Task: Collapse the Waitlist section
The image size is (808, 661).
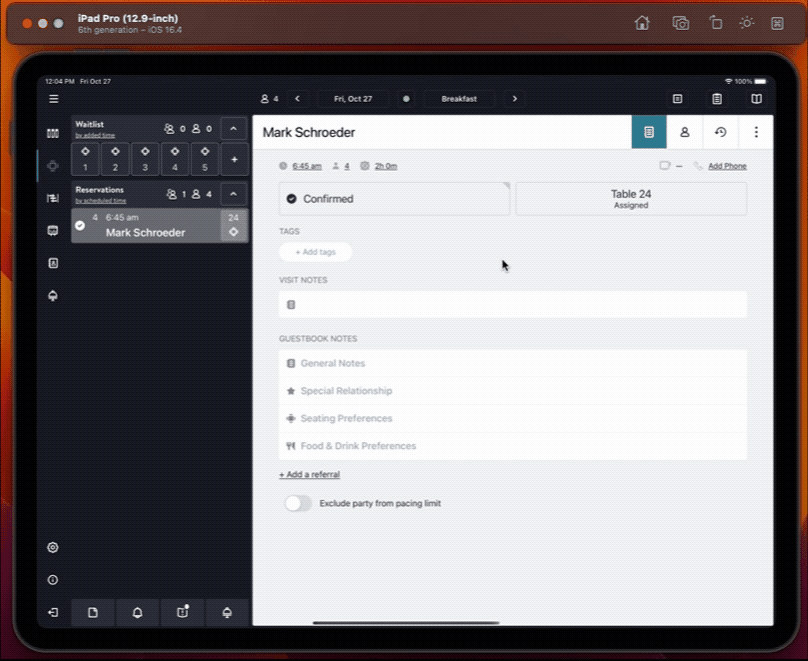Action: (x=232, y=128)
